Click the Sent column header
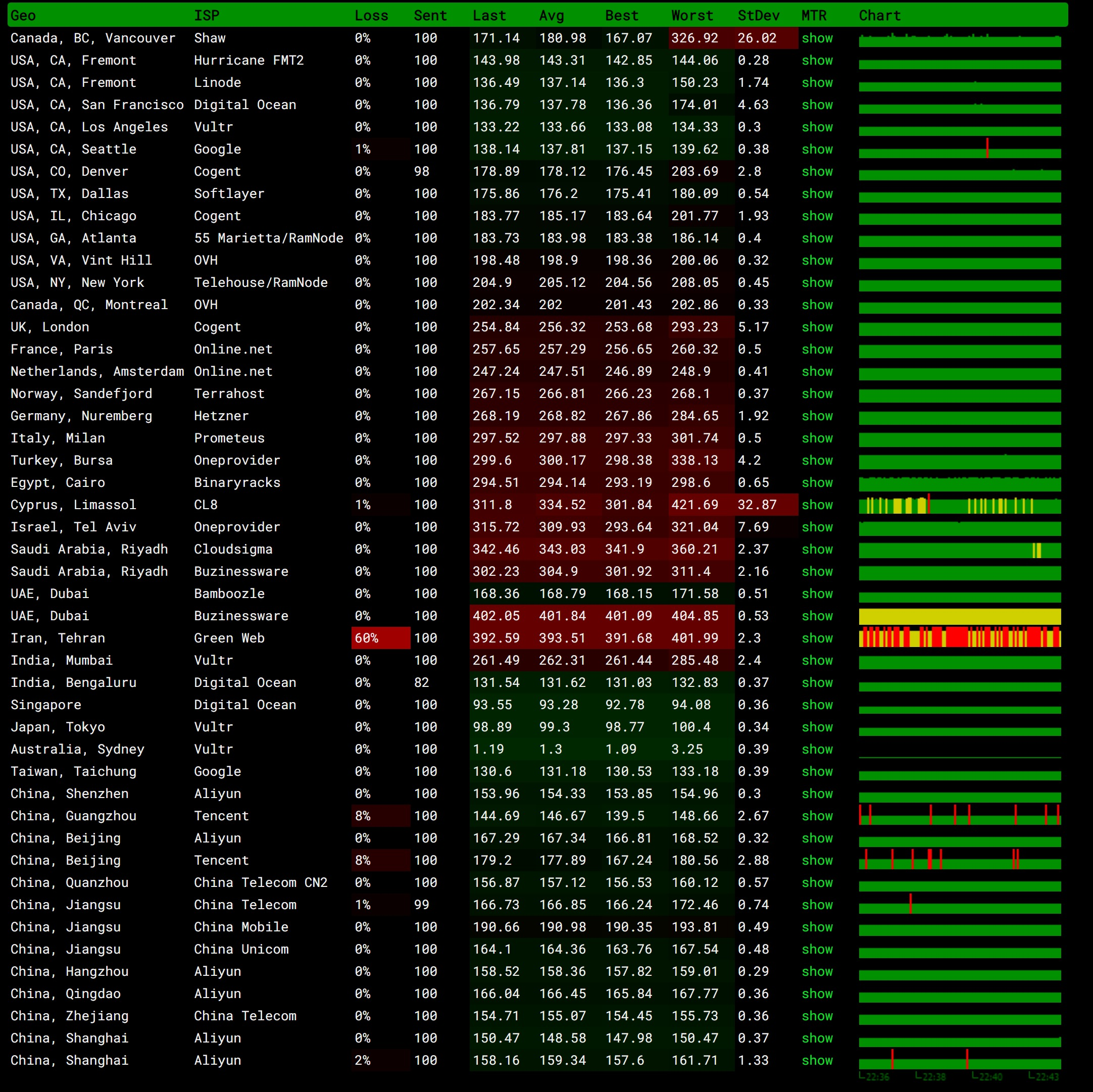1093x1092 pixels. coord(430,15)
